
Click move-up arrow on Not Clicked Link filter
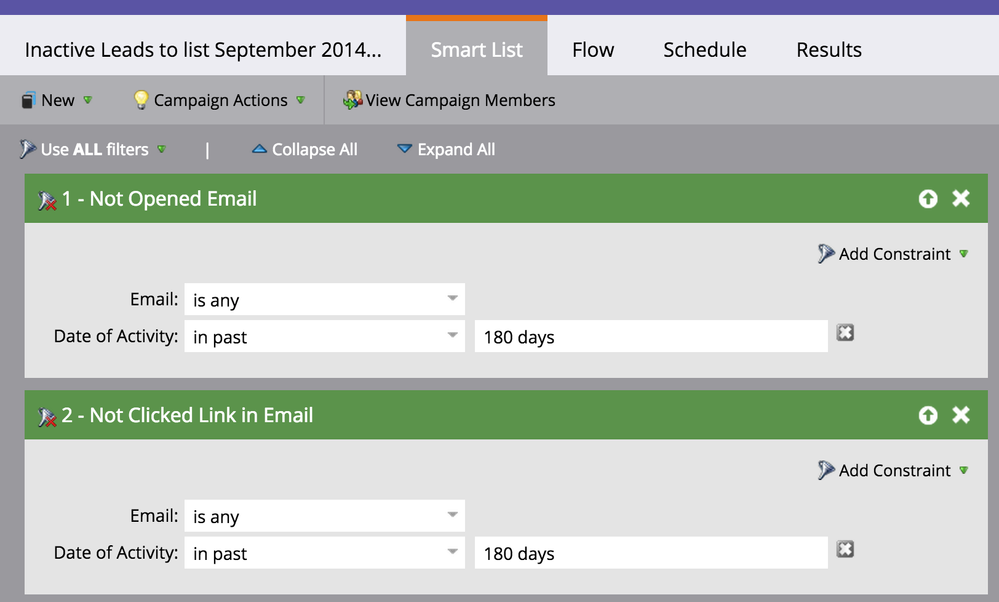(x=928, y=415)
